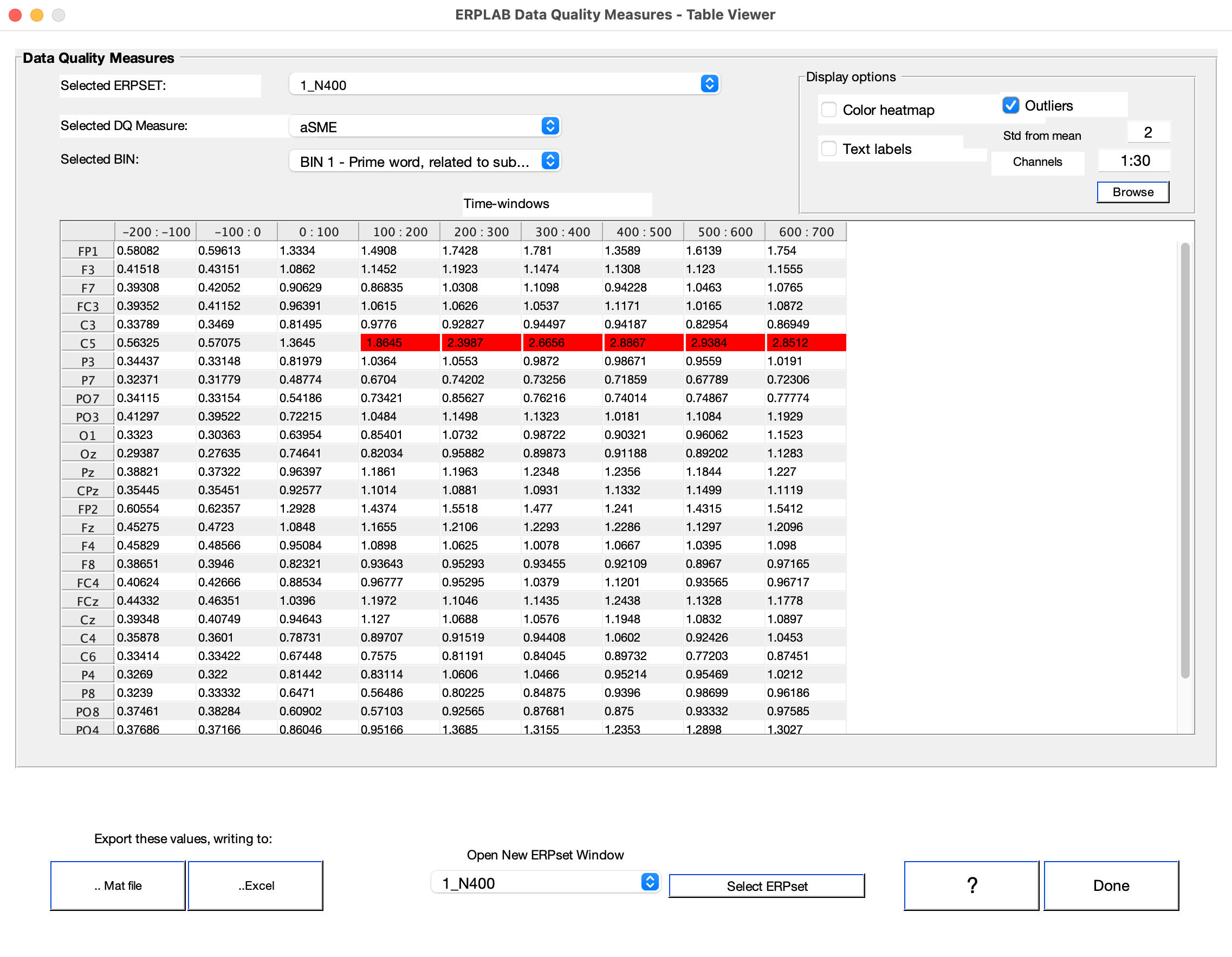Select cell 1.1929 in PO3 row
Screen dimensions: 1232x957
pos(806,416)
